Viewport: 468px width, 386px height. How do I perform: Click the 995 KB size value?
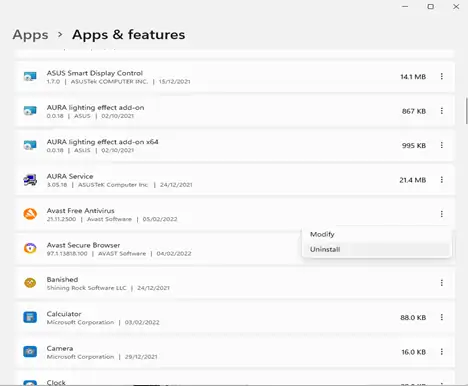[414, 145]
